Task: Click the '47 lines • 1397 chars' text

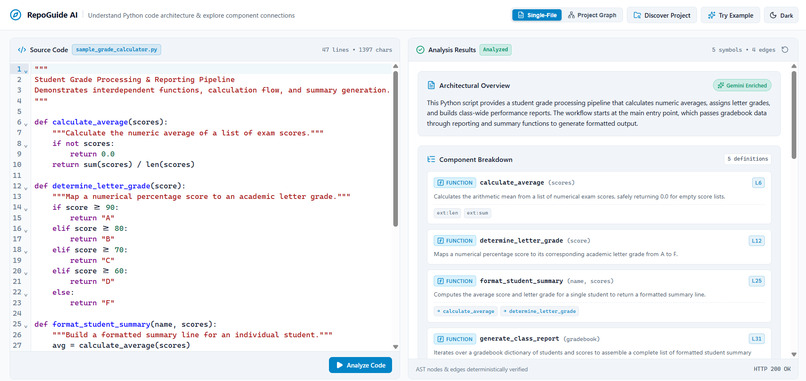Action: point(357,50)
